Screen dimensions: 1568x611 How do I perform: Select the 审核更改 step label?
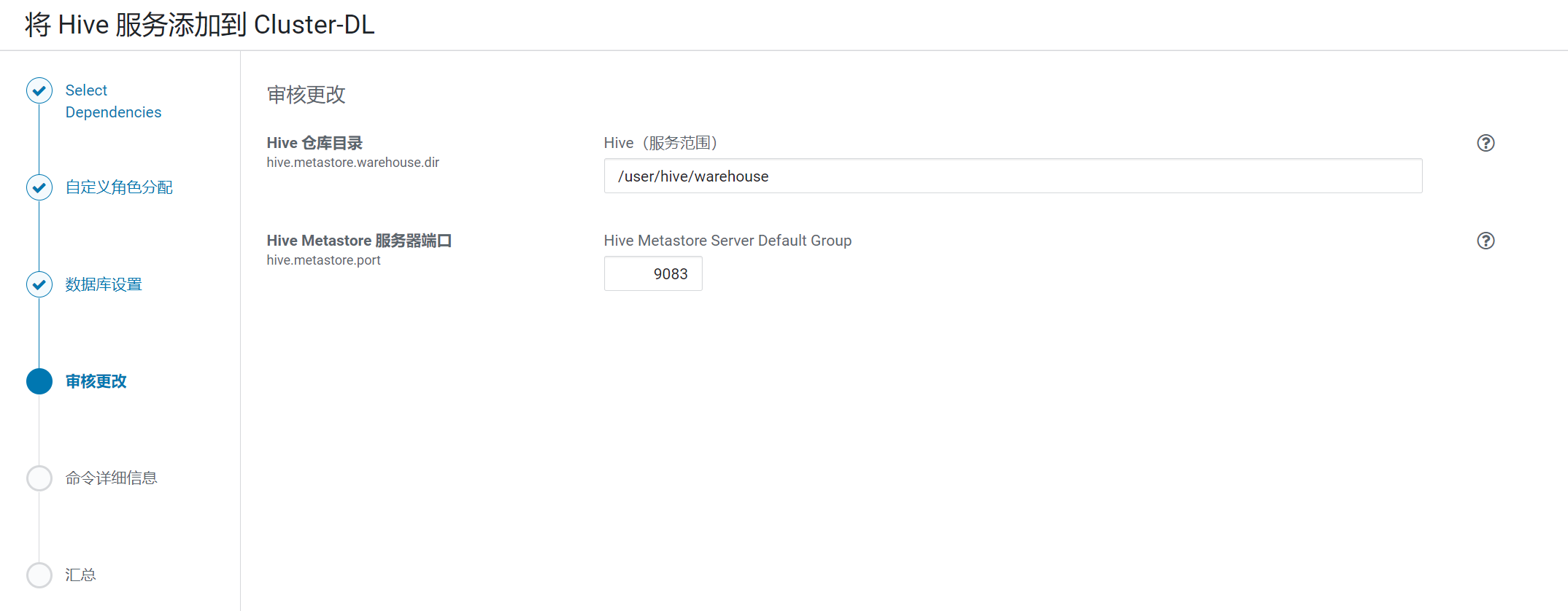click(96, 381)
